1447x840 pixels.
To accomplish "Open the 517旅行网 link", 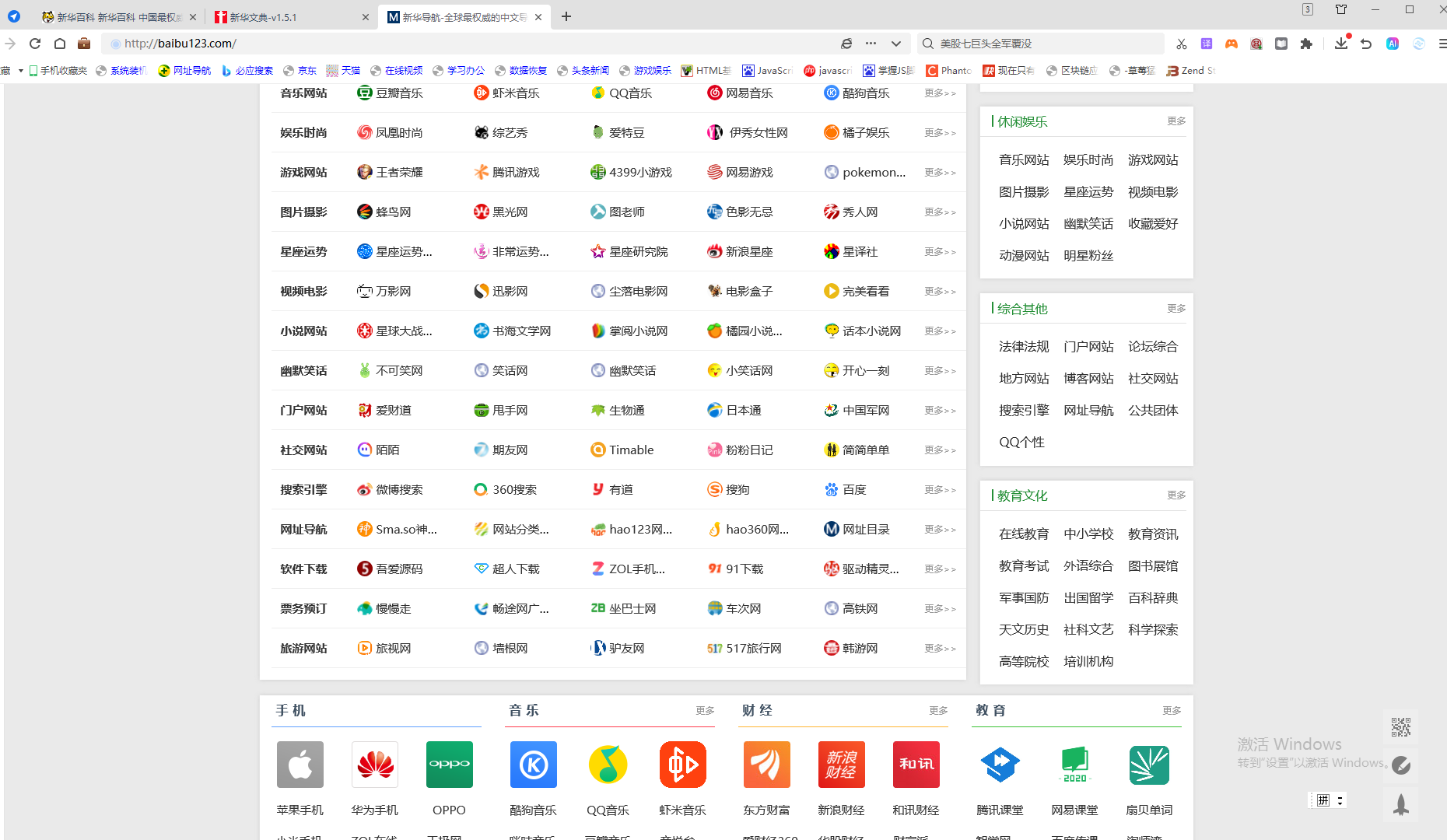I will click(x=745, y=649).
